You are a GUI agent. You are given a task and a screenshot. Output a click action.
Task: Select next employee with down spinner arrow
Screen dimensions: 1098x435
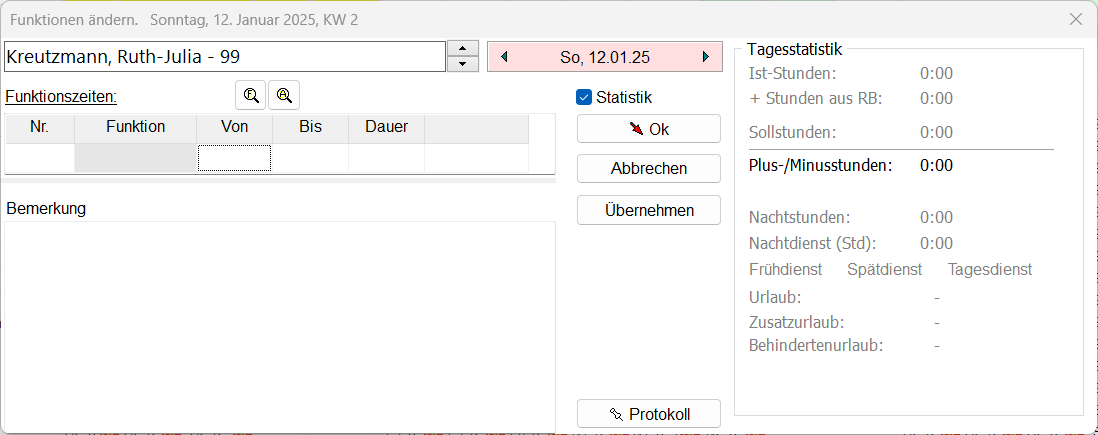[462, 64]
